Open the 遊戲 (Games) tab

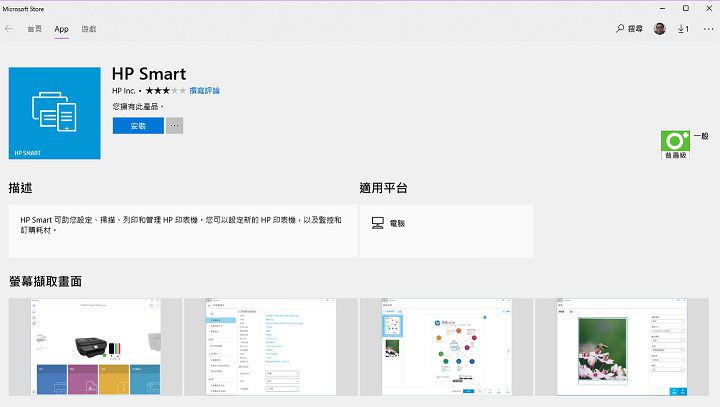click(x=89, y=29)
